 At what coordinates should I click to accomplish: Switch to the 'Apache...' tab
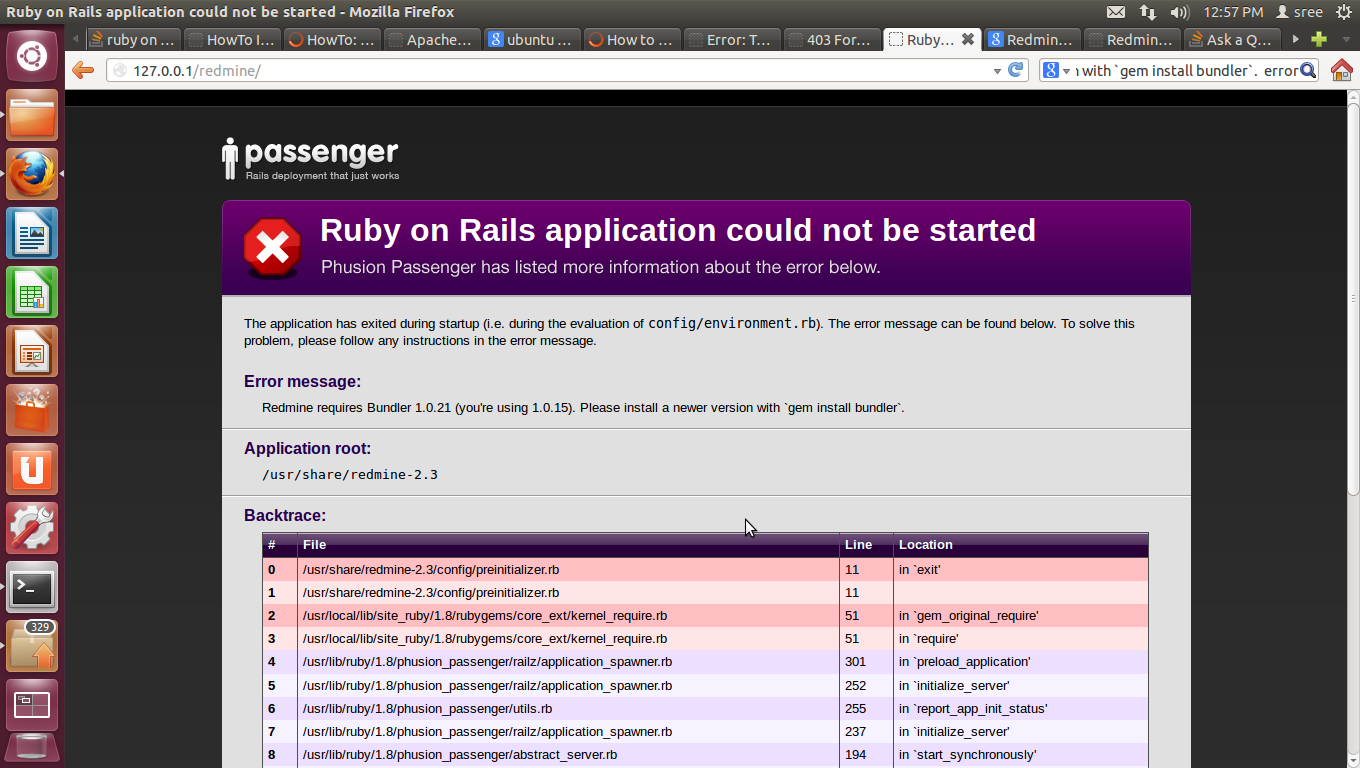click(x=431, y=40)
